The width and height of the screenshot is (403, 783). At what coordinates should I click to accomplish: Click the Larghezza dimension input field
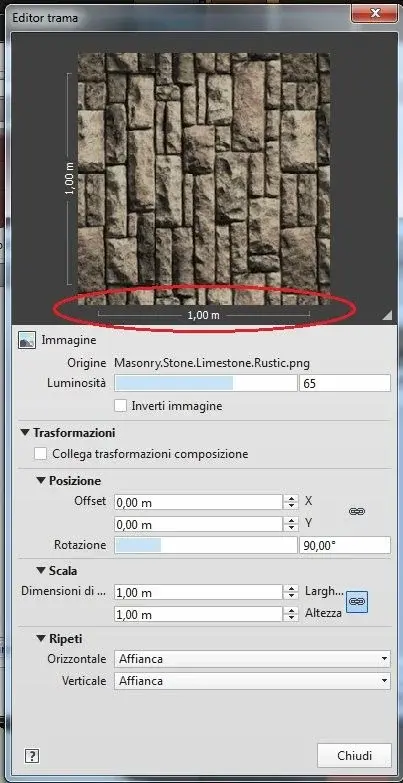[199, 592]
